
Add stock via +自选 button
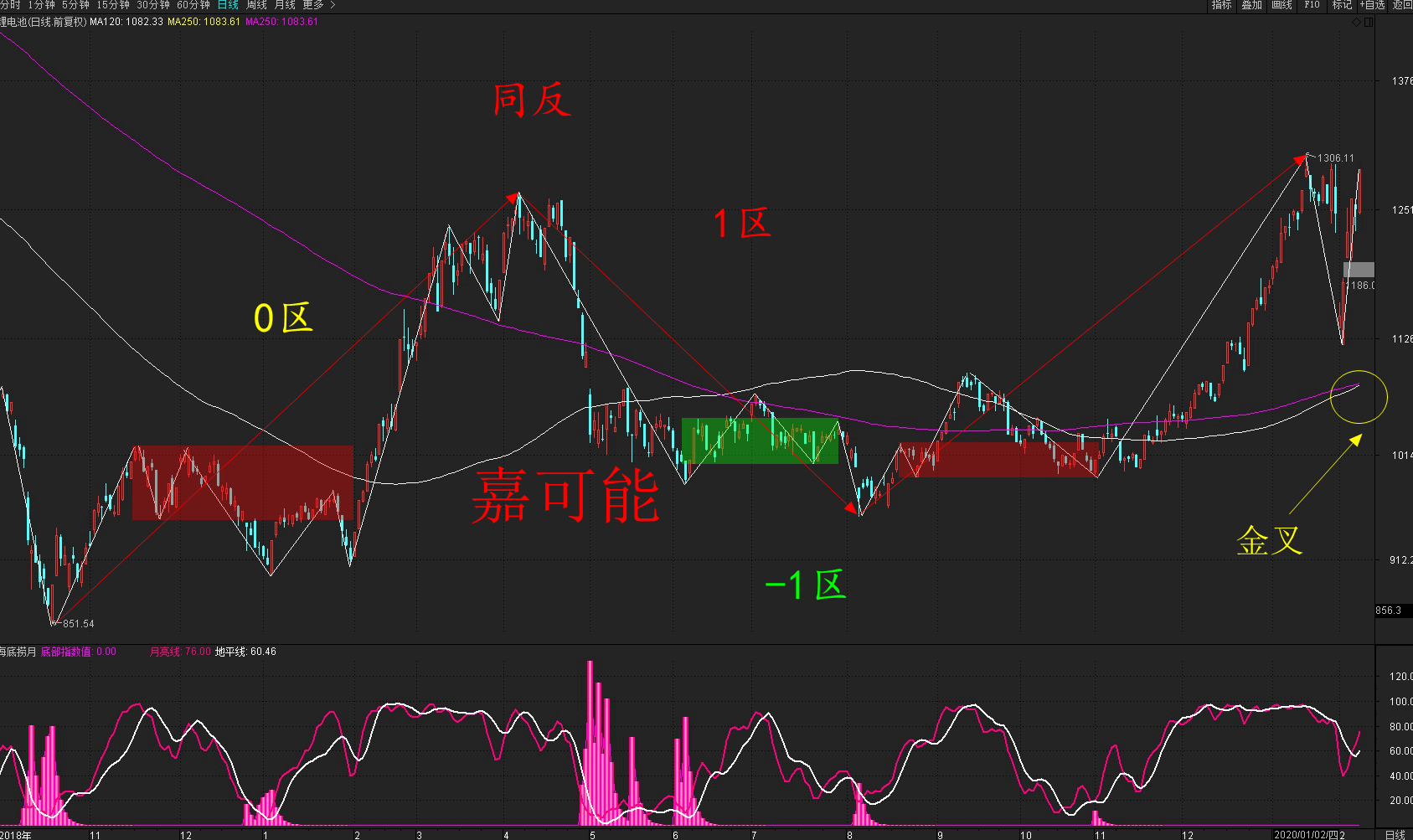[x=1372, y=5]
